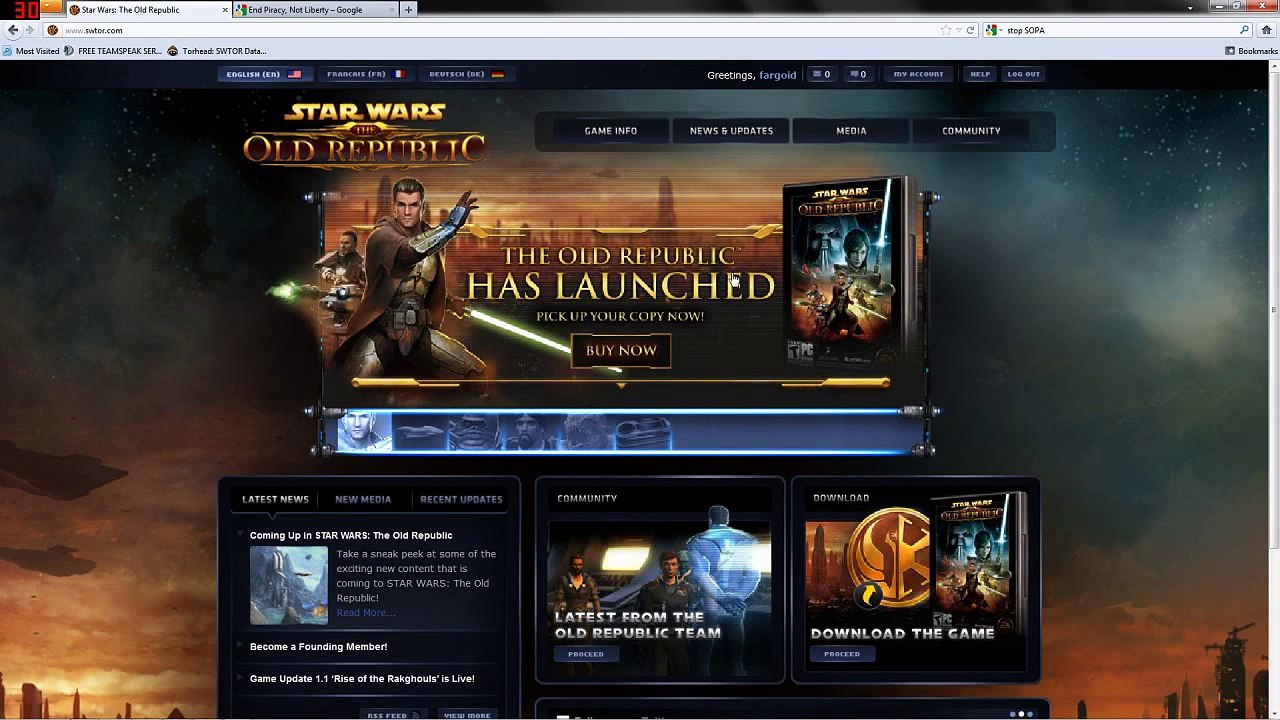1280x720 pixels.
Task: Click the 'stop SOPA' search field
Action: click(x=1120, y=30)
